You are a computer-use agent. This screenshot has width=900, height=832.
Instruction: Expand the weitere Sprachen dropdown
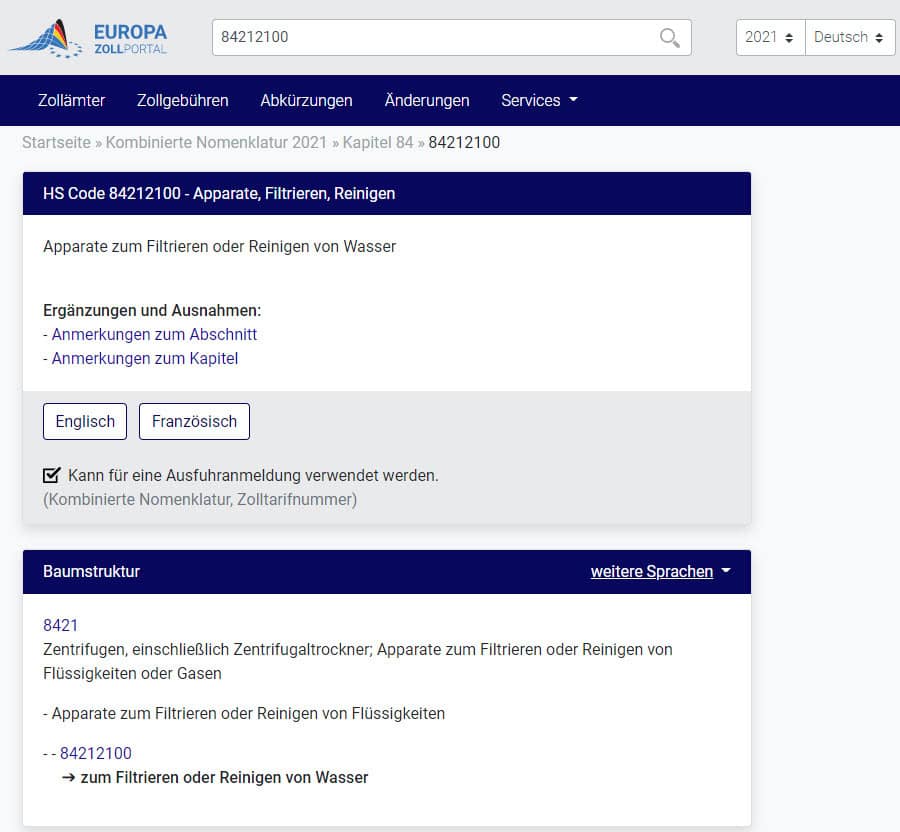pos(660,572)
